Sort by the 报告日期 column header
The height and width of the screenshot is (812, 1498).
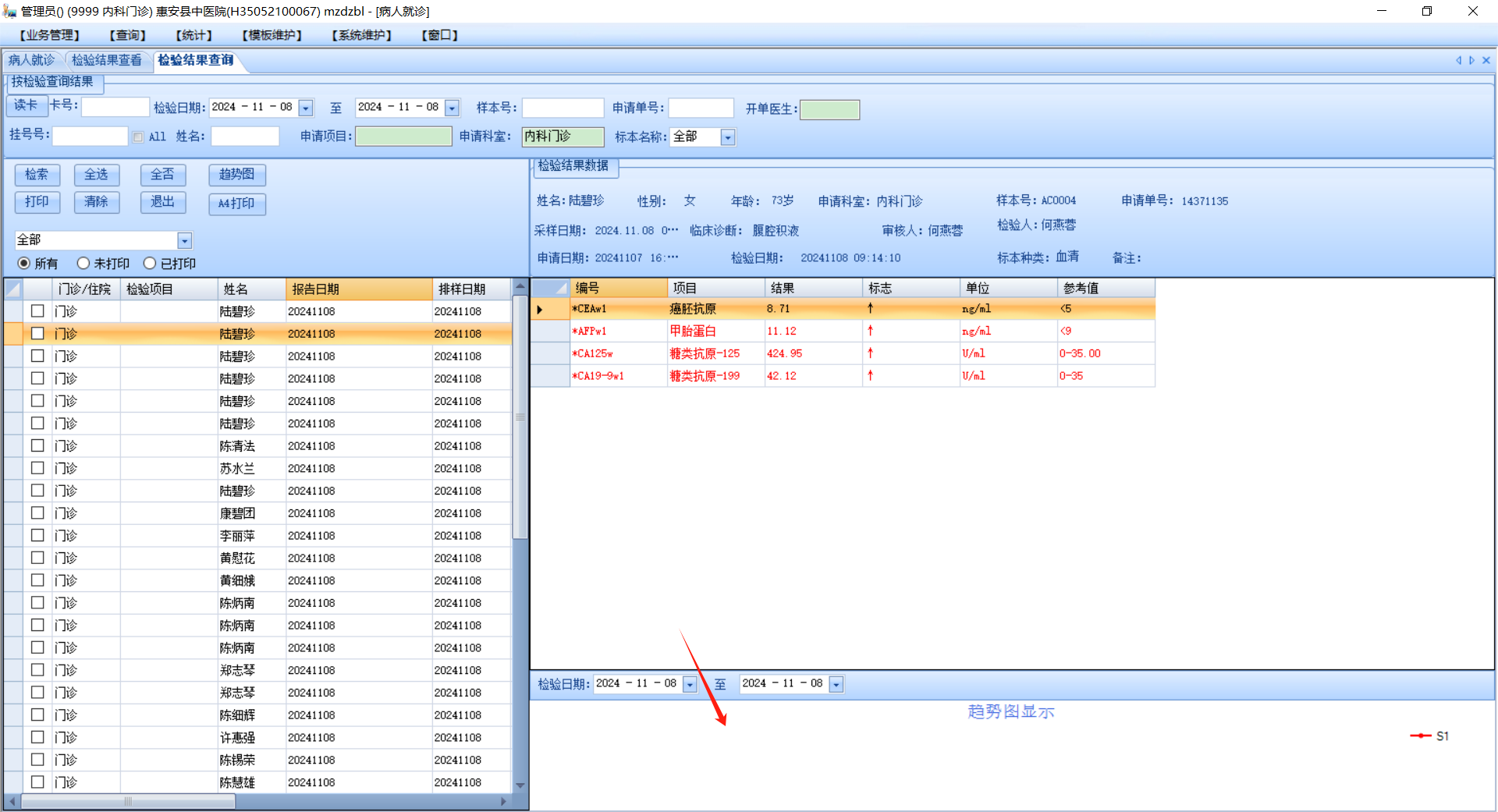tap(359, 289)
